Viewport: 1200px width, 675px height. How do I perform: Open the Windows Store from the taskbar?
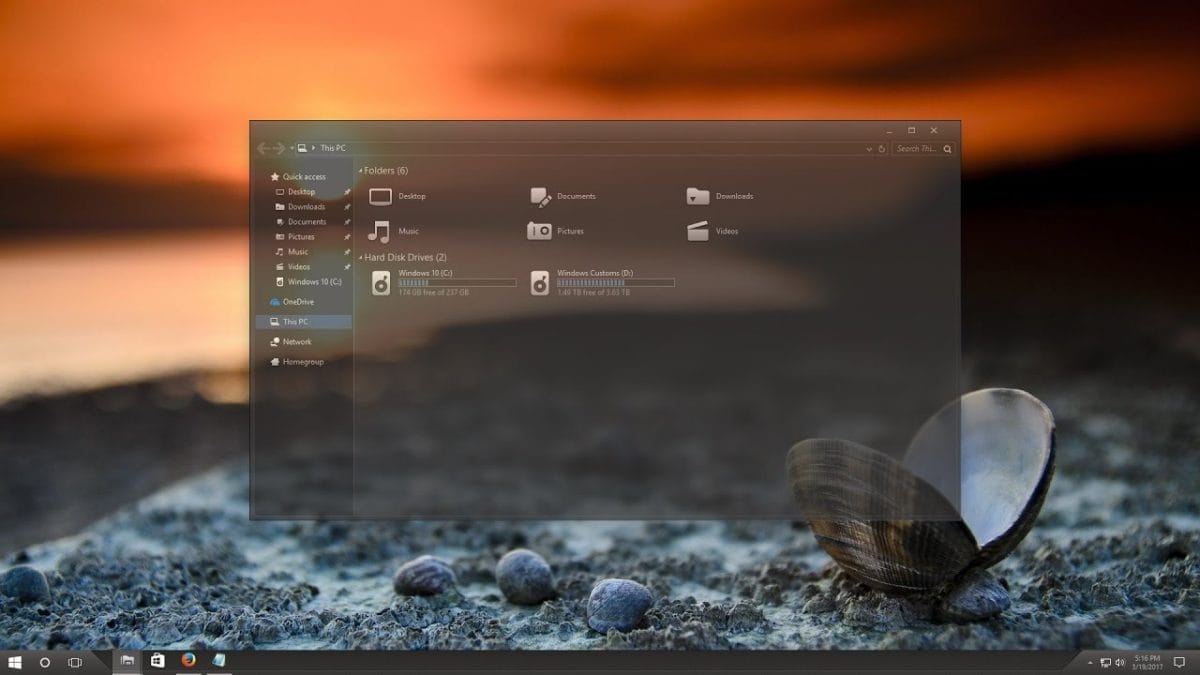click(158, 660)
